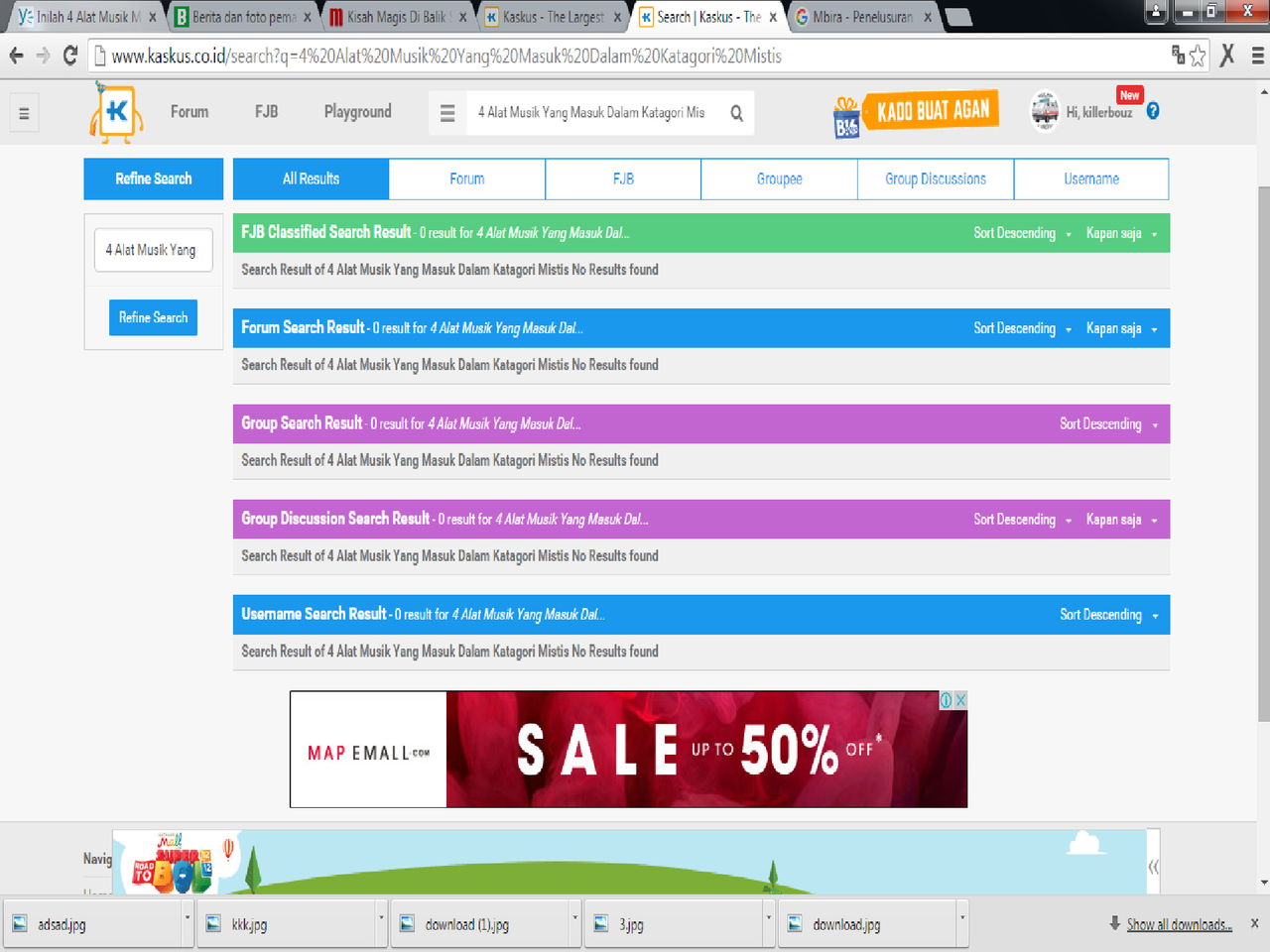Open the download (1).jpg item
The width and height of the screenshot is (1270, 952).
480,924
